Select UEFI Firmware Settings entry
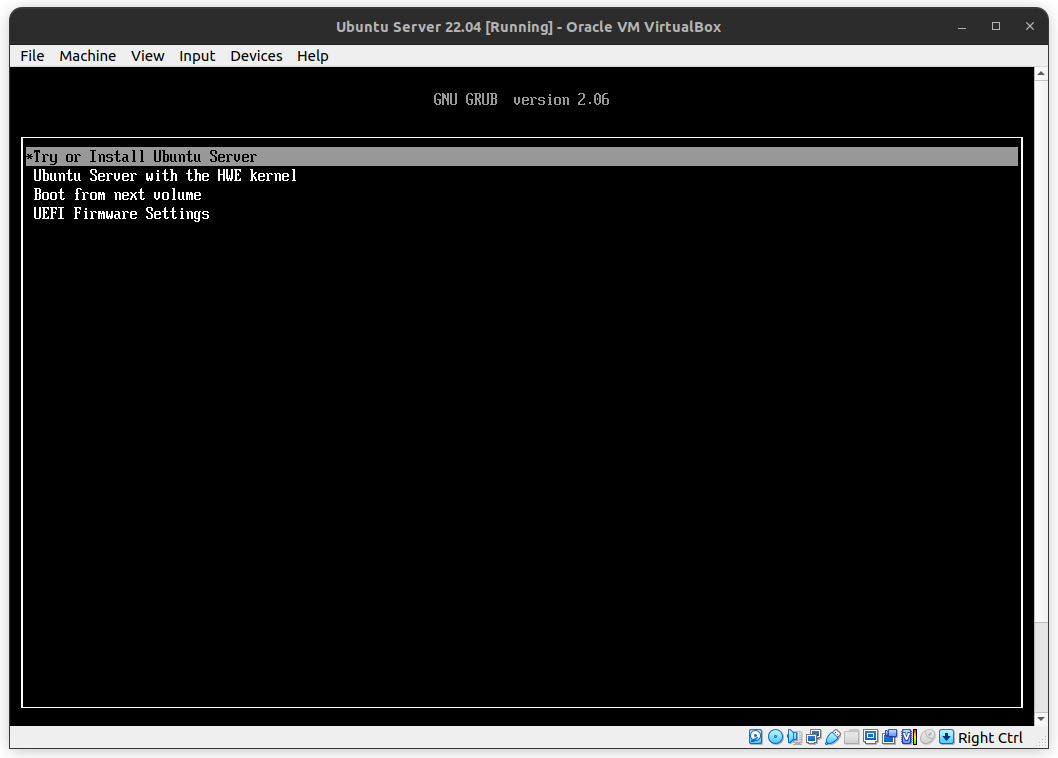The width and height of the screenshot is (1058, 758). 121,214
